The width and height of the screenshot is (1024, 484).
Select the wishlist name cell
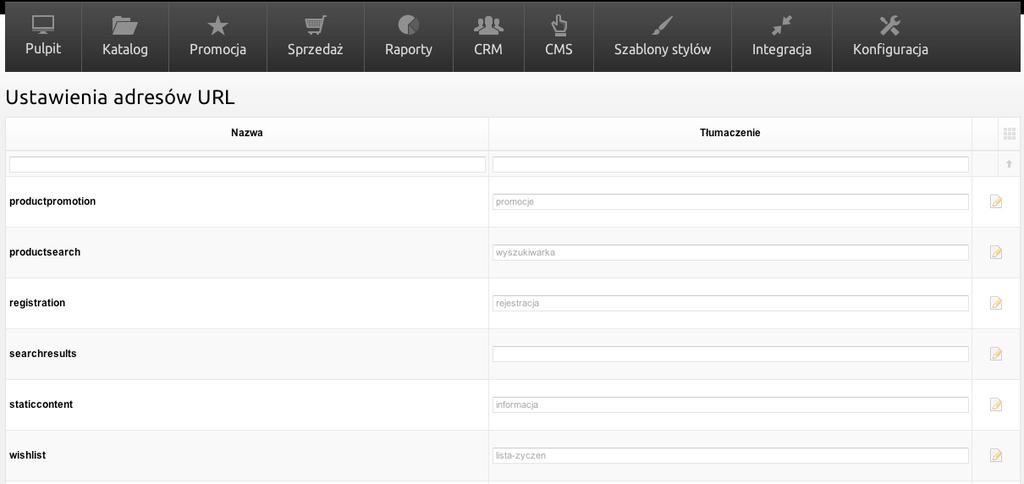tap(247, 455)
